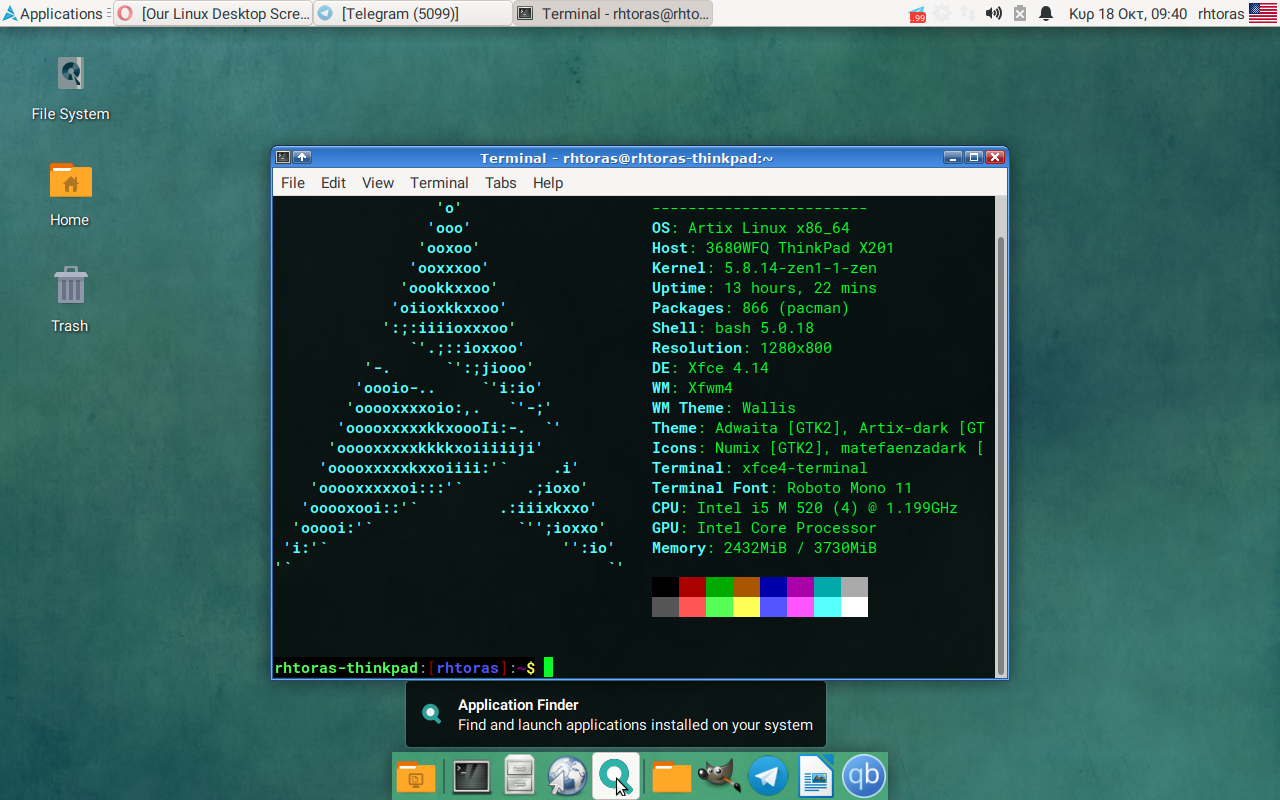Switch to the Telegram (5099) taskbar window
The height and width of the screenshot is (800, 1280).
(413, 13)
